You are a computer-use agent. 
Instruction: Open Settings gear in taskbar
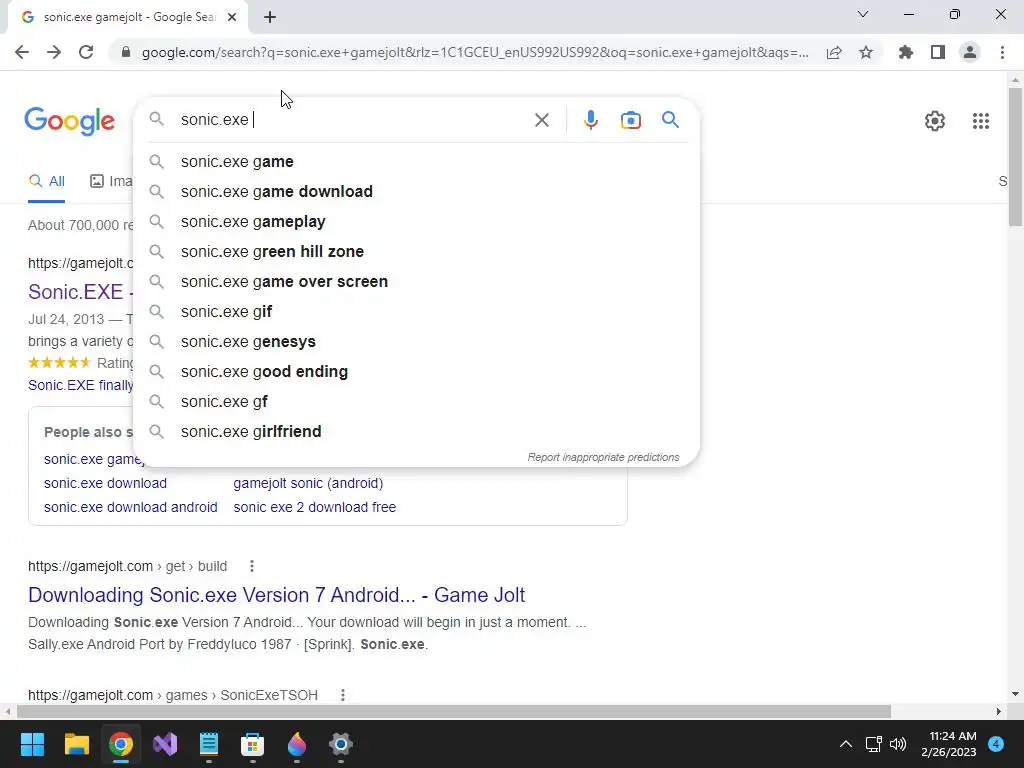(341, 744)
